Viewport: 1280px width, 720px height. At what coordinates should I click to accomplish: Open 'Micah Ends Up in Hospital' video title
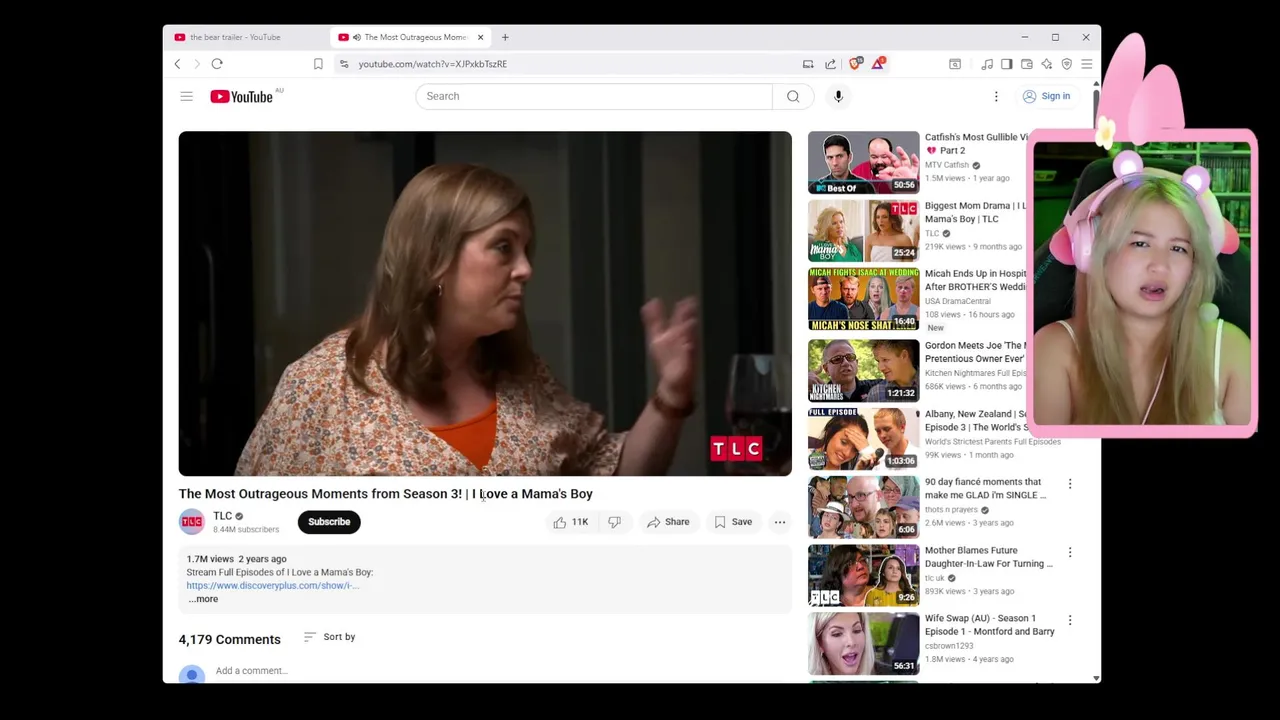click(976, 280)
